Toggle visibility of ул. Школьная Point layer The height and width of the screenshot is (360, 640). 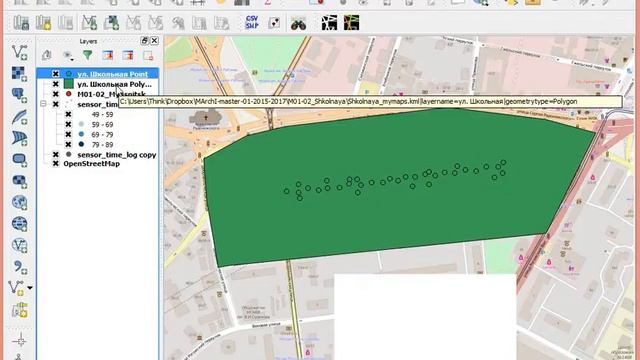click(x=56, y=74)
